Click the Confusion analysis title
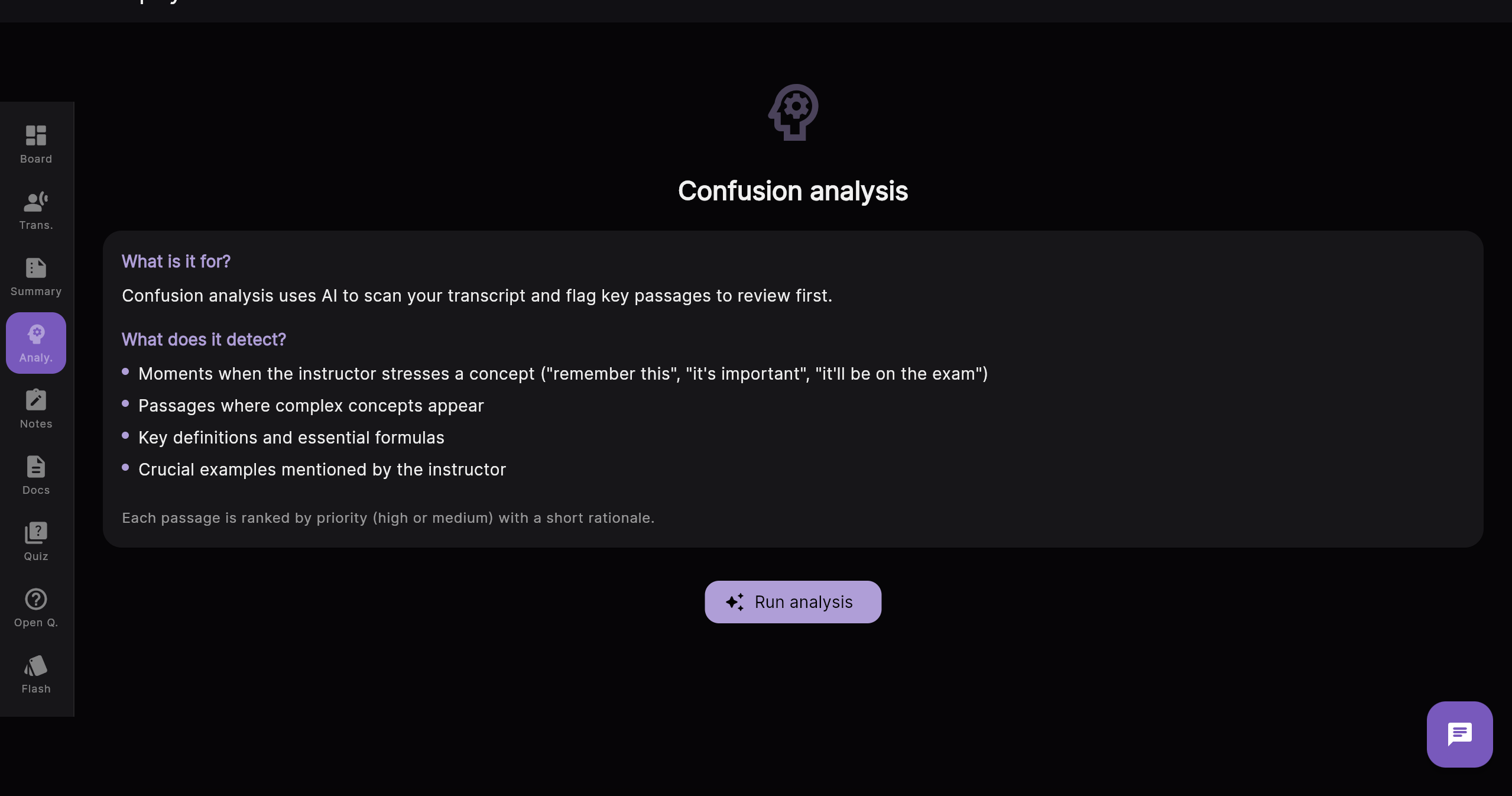 (792, 190)
